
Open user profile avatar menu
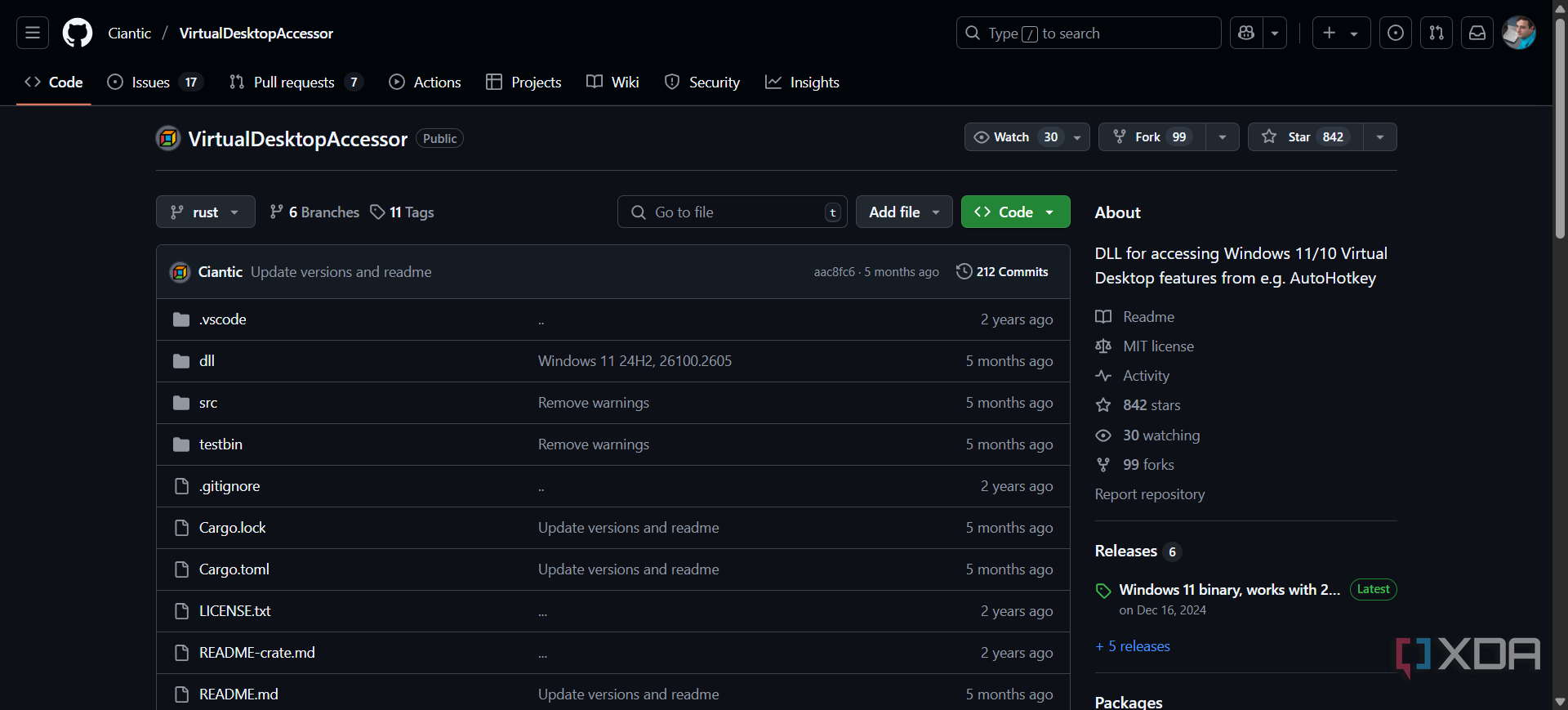(1519, 33)
